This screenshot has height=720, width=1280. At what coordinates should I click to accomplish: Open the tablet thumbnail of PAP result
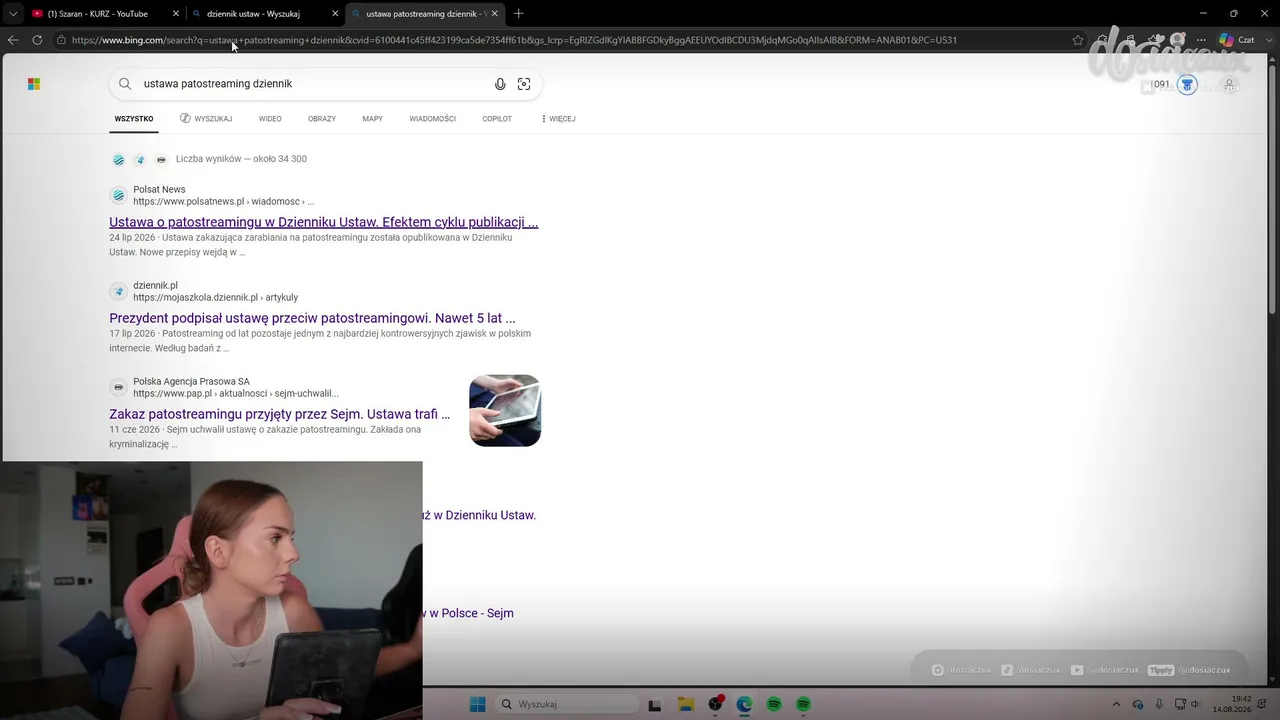[505, 410]
